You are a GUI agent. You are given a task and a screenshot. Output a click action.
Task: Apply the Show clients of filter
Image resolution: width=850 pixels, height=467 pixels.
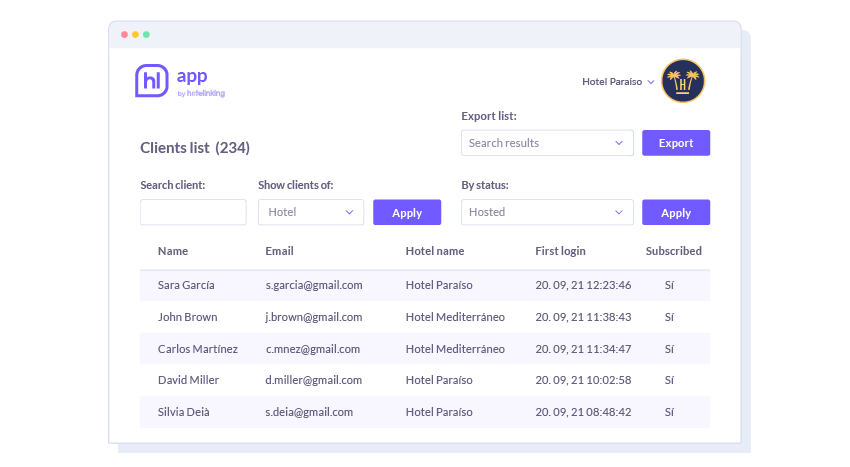(x=407, y=212)
